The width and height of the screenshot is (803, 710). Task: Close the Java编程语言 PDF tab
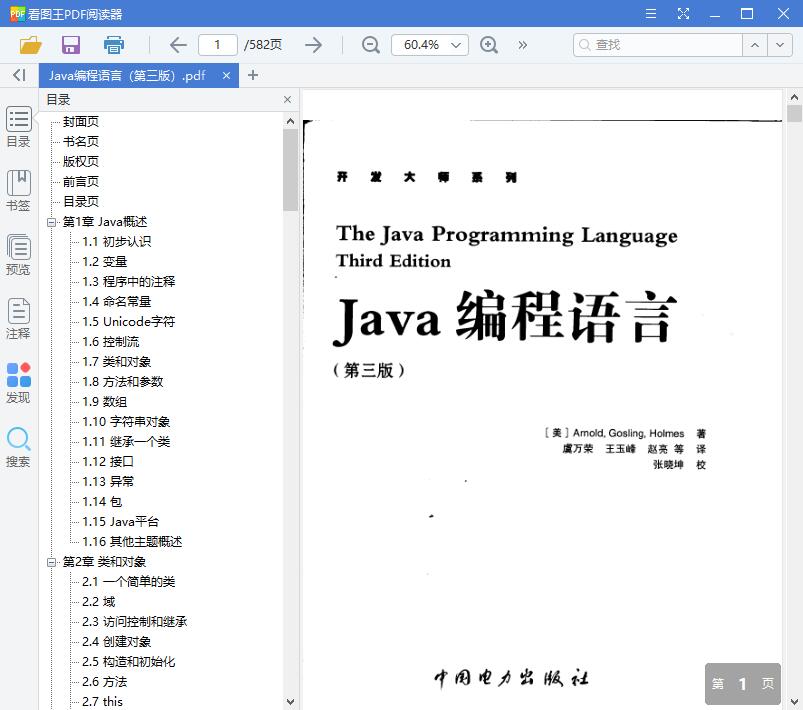point(226,76)
